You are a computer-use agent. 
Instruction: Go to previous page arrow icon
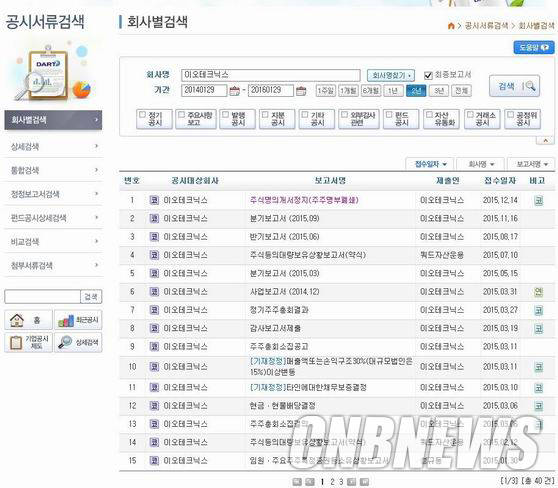tap(310, 482)
